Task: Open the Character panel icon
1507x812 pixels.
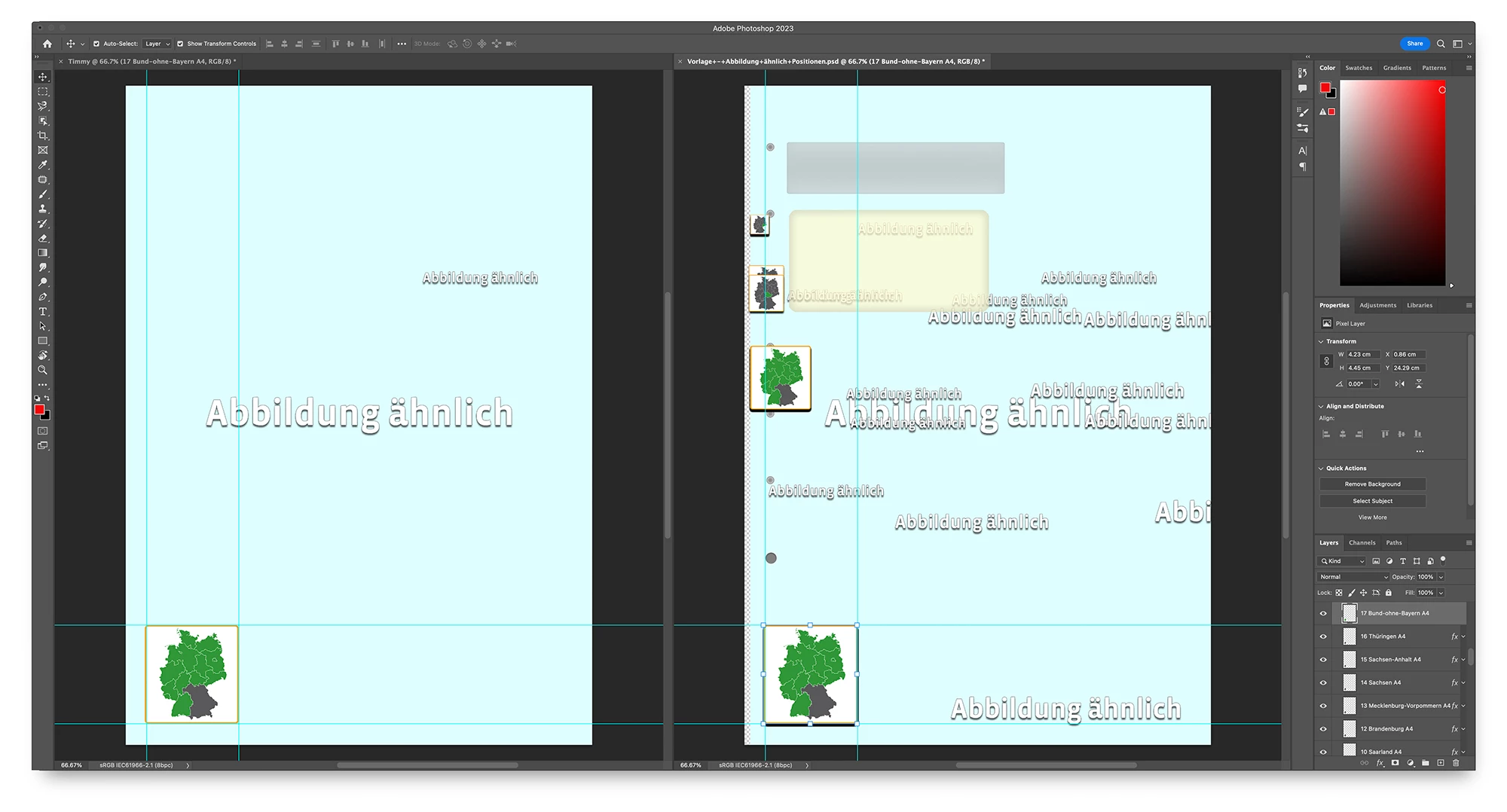Action: coord(1303,151)
